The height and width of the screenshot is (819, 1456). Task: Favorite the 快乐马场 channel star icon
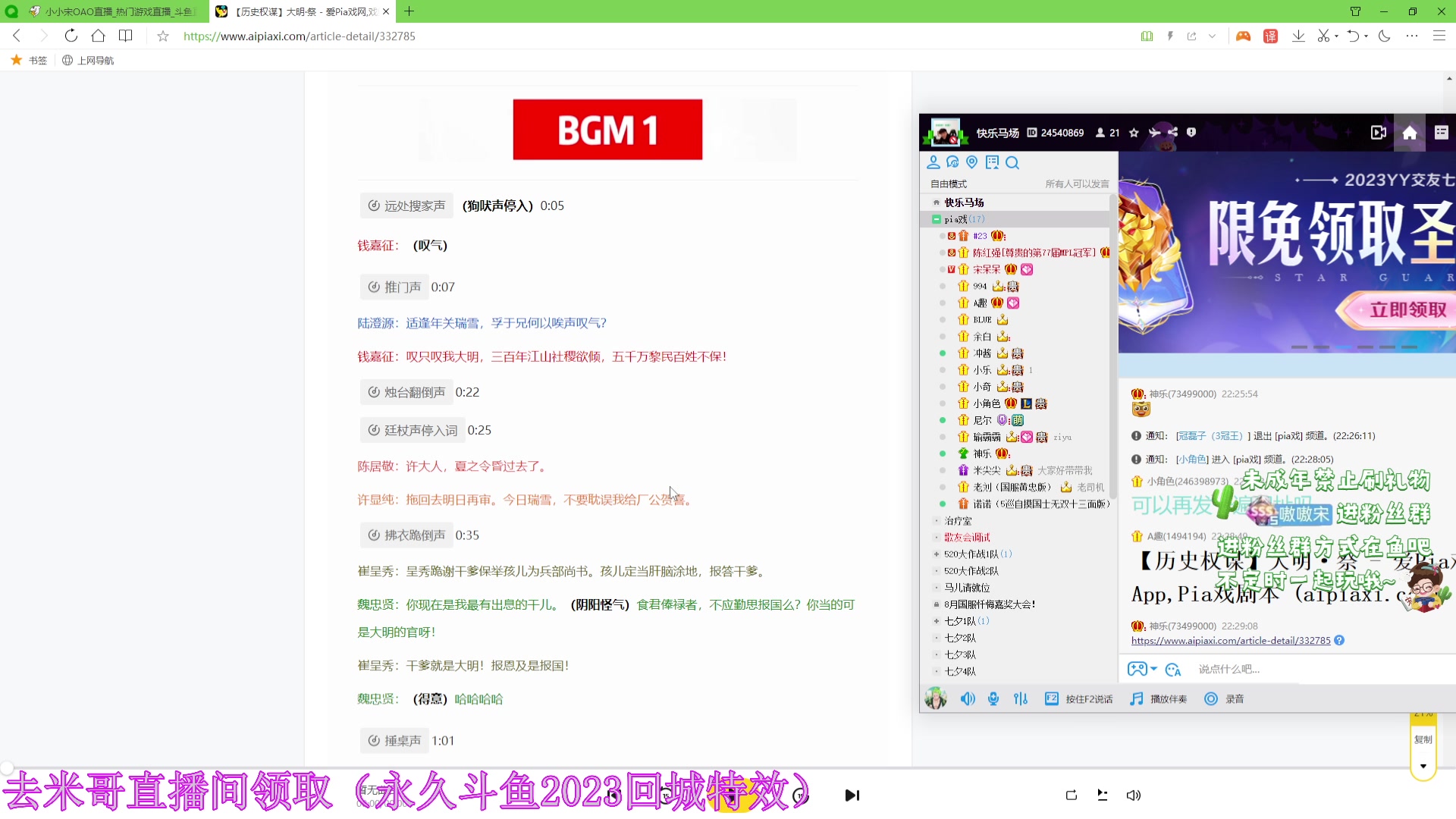1134,132
